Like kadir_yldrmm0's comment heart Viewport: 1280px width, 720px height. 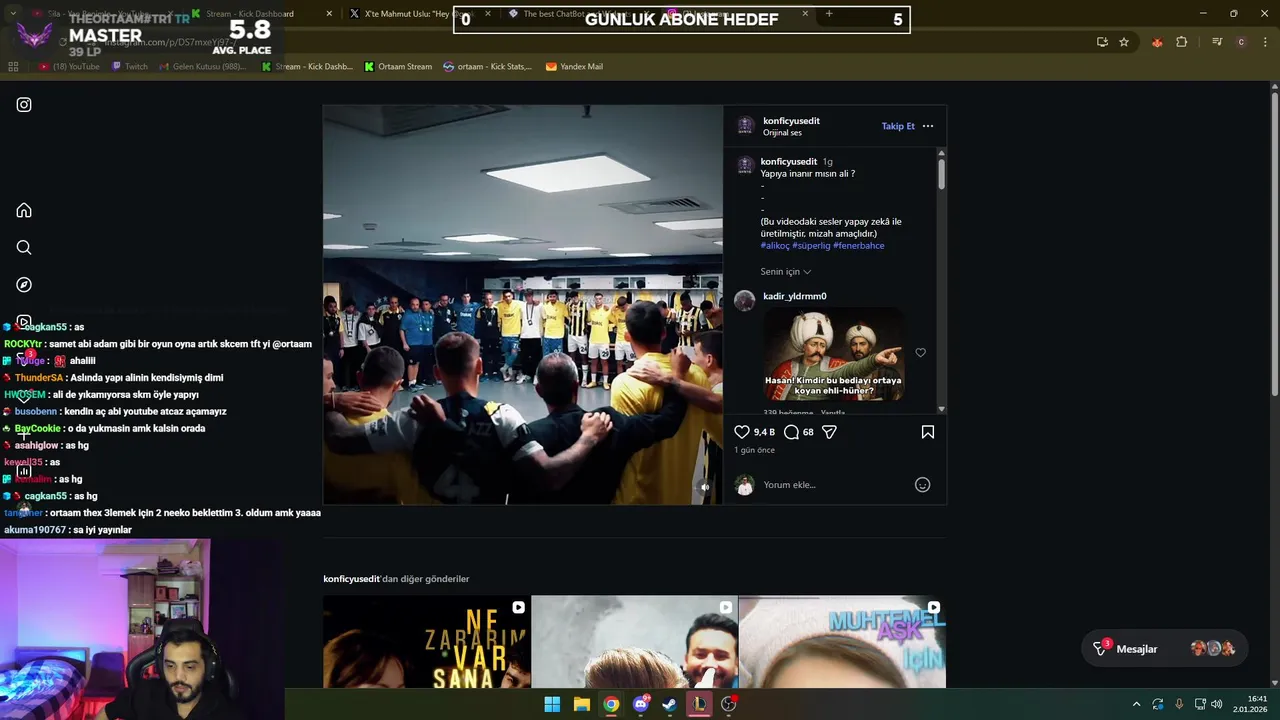(x=921, y=352)
